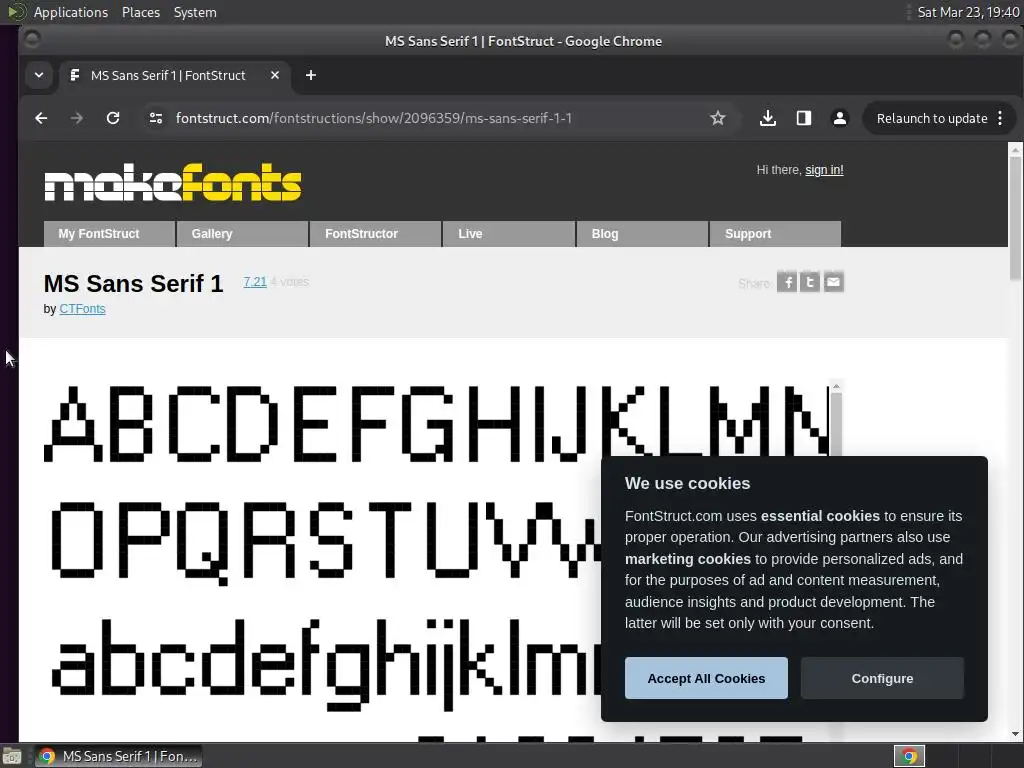This screenshot has width=1024, height=768.
Task: Share font via email icon
Action: (833, 282)
